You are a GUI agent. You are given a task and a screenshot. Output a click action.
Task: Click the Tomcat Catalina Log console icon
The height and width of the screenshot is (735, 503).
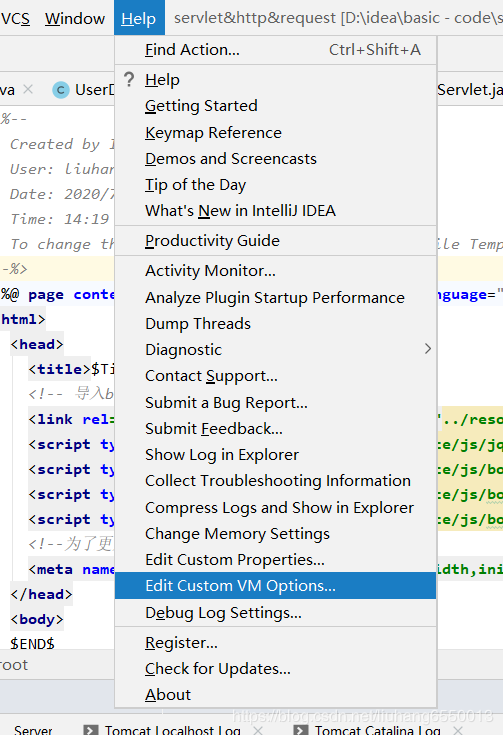click(300, 729)
